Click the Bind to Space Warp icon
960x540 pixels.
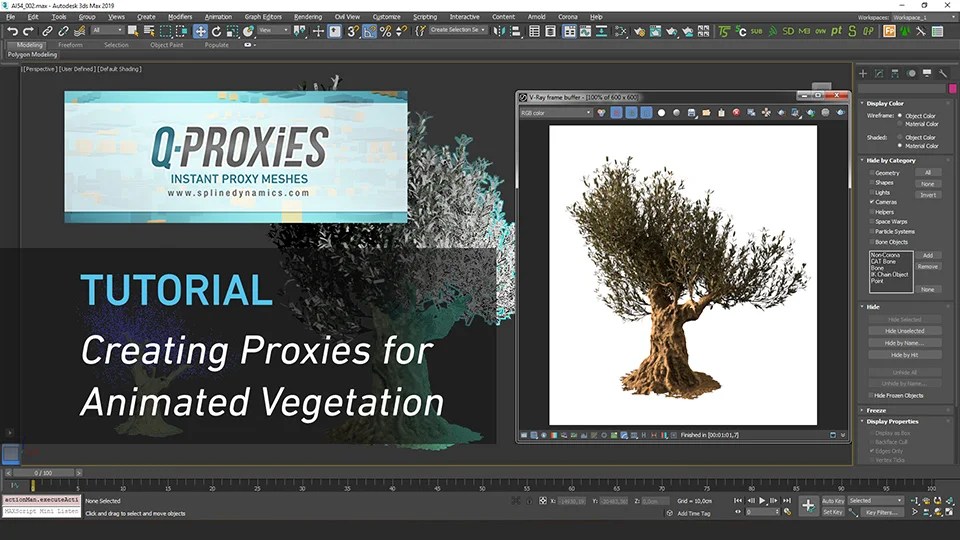[x=79, y=31]
